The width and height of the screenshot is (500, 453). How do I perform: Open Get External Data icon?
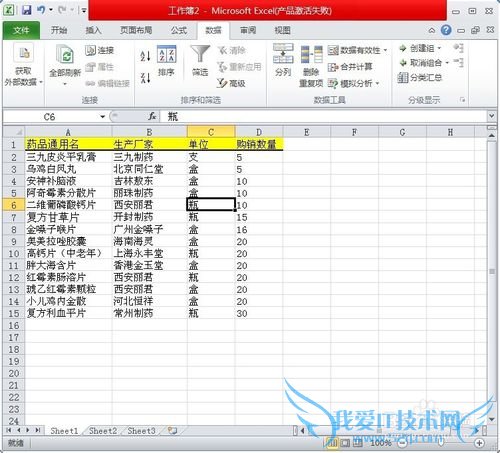click(x=24, y=53)
